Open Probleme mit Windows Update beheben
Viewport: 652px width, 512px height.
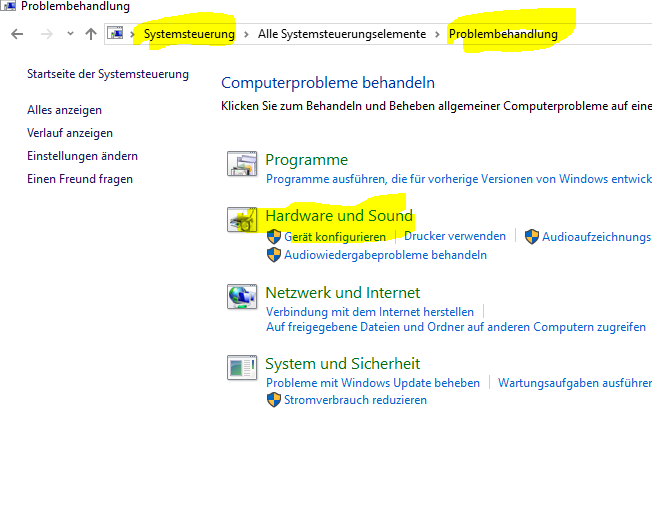[373, 383]
